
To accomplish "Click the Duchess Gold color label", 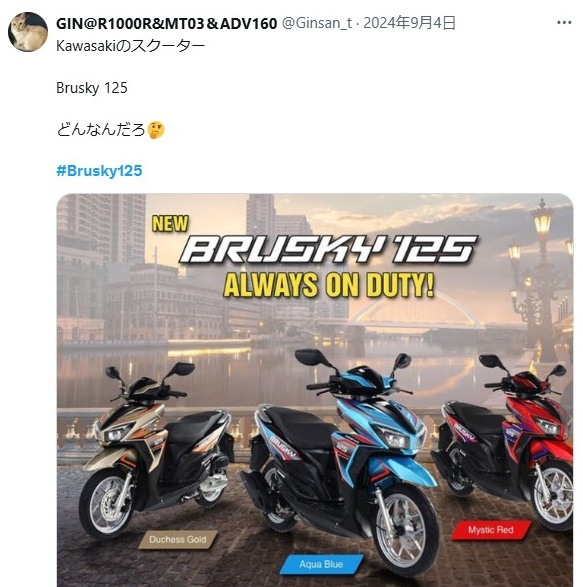I will 178,539.
